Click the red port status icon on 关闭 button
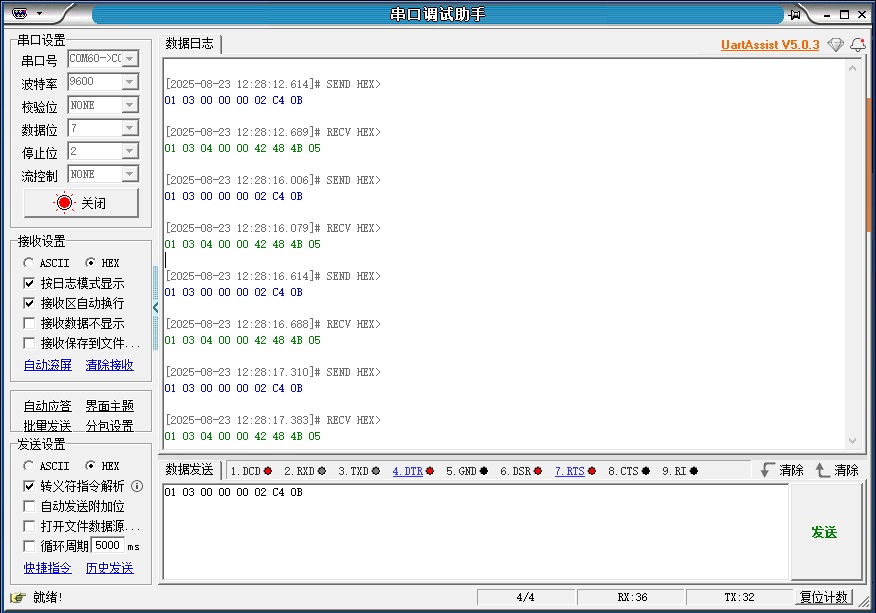This screenshot has width=876, height=613. (x=65, y=203)
